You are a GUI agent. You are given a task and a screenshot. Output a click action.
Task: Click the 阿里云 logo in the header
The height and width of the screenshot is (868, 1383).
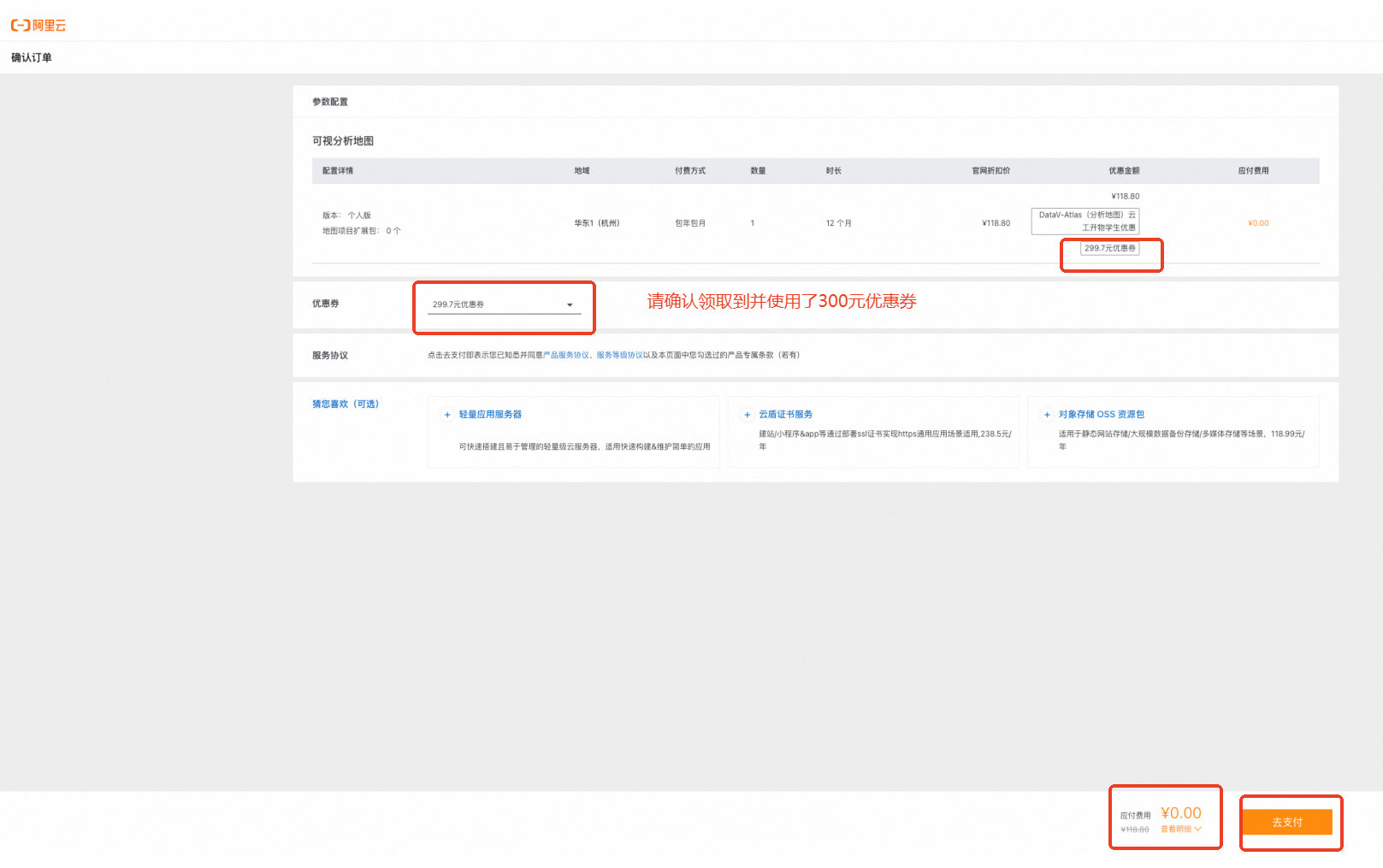click(38, 26)
